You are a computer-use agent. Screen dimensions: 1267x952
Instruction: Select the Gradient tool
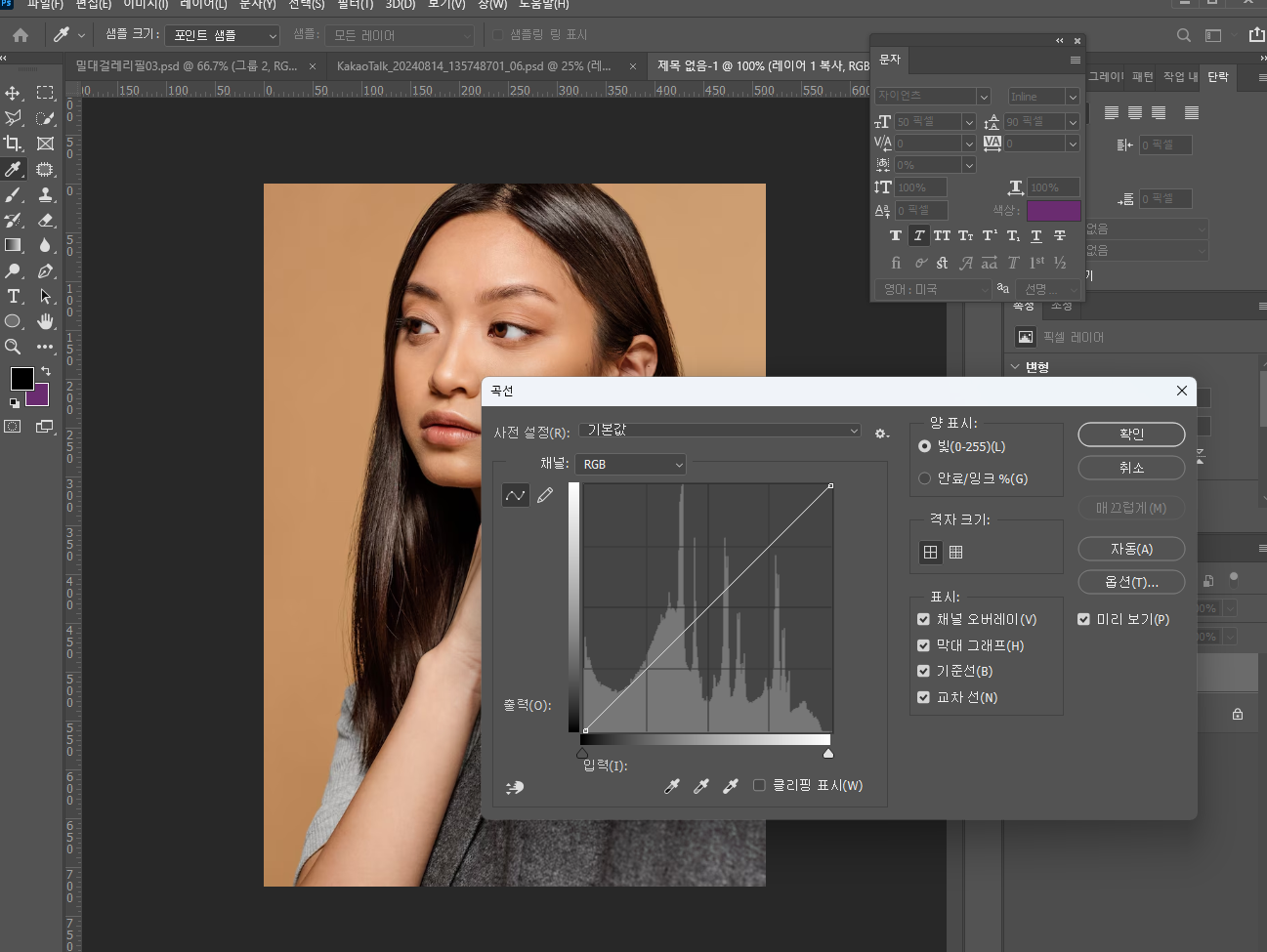tap(14, 245)
